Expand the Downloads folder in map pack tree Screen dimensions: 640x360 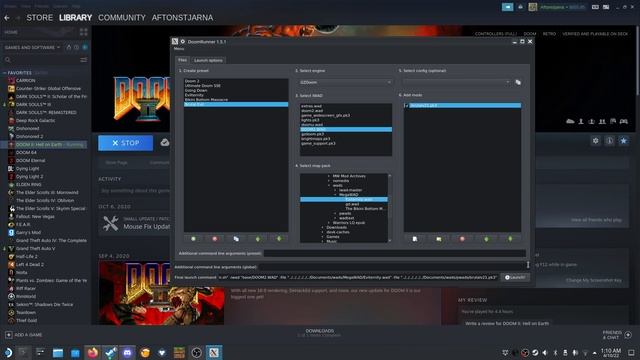click(x=322, y=227)
